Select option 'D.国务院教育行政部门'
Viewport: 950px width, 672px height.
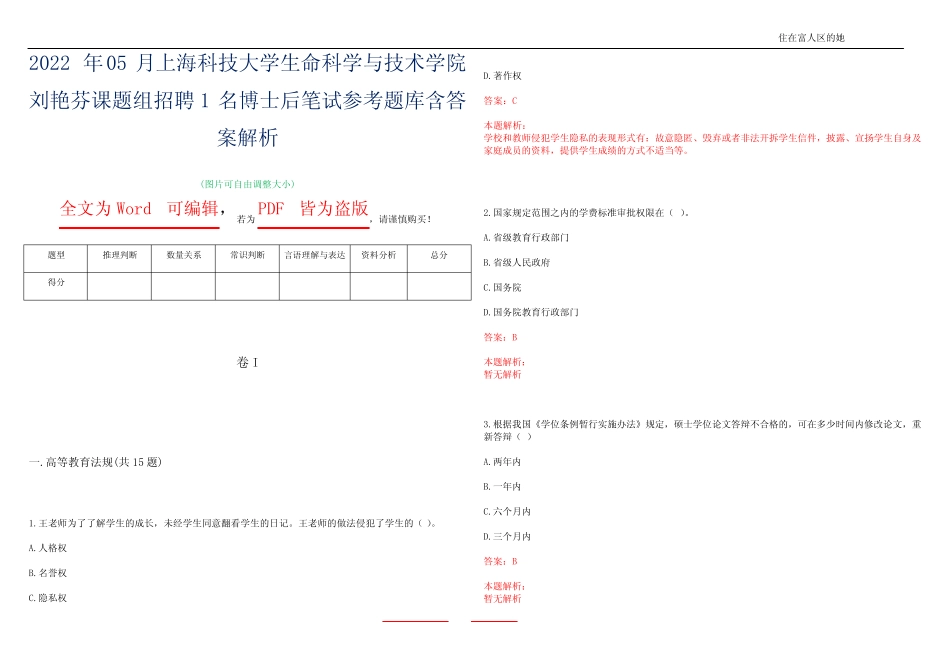[x=531, y=312]
